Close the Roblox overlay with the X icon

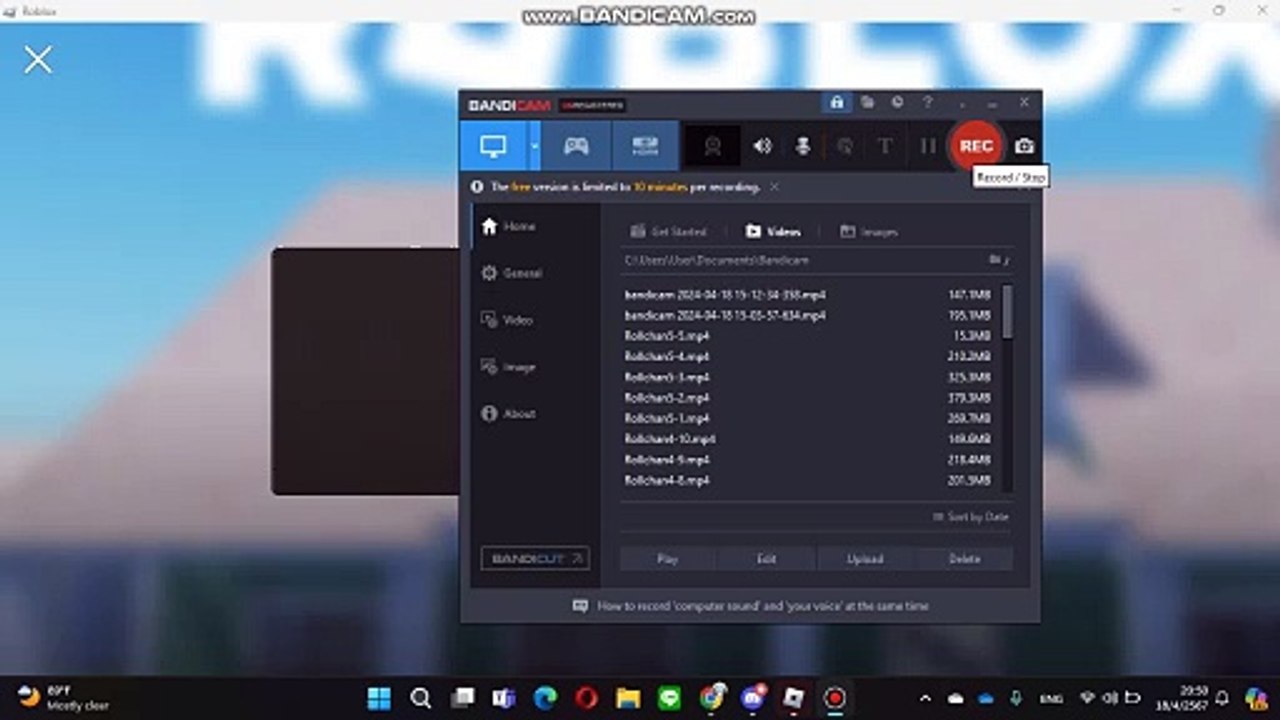click(38, 60)
